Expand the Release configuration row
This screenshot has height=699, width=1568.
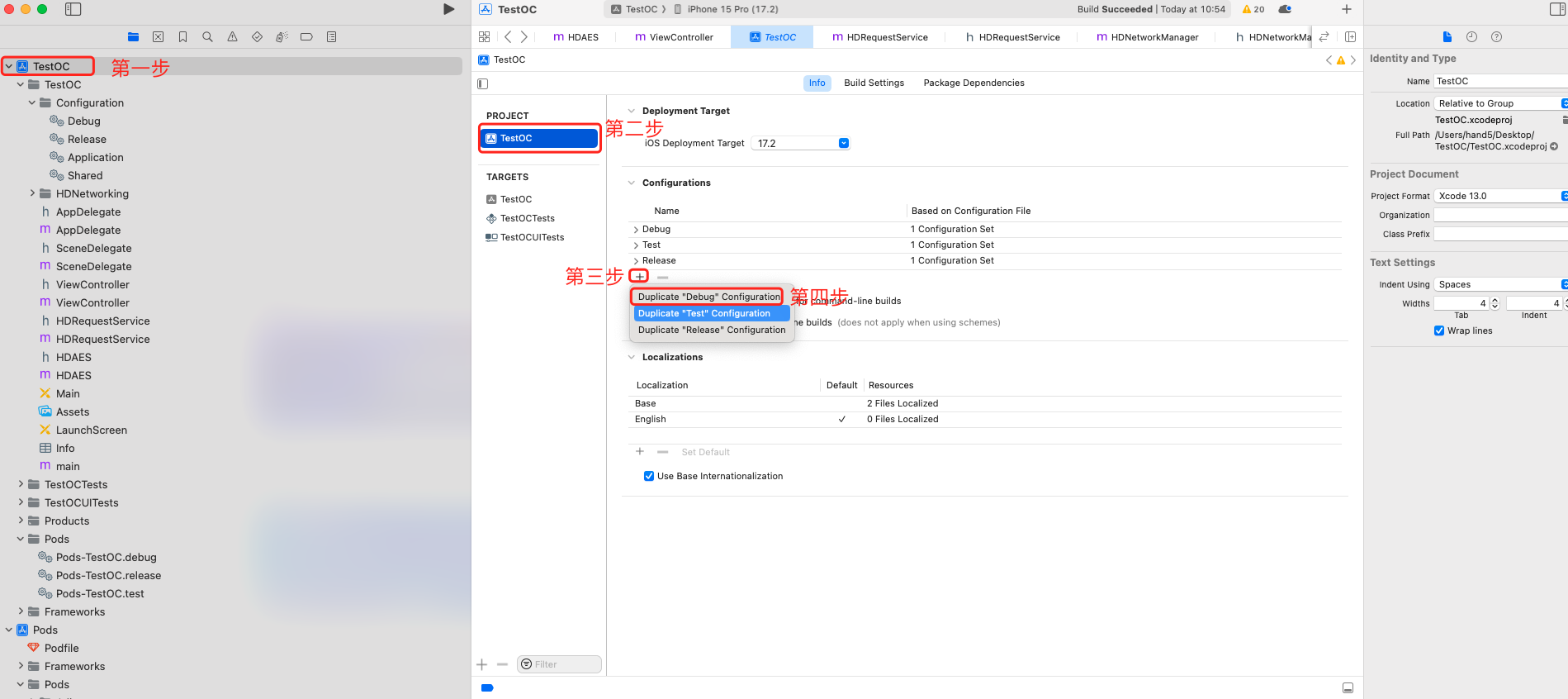pyautogui.click(x=636, y=261)
